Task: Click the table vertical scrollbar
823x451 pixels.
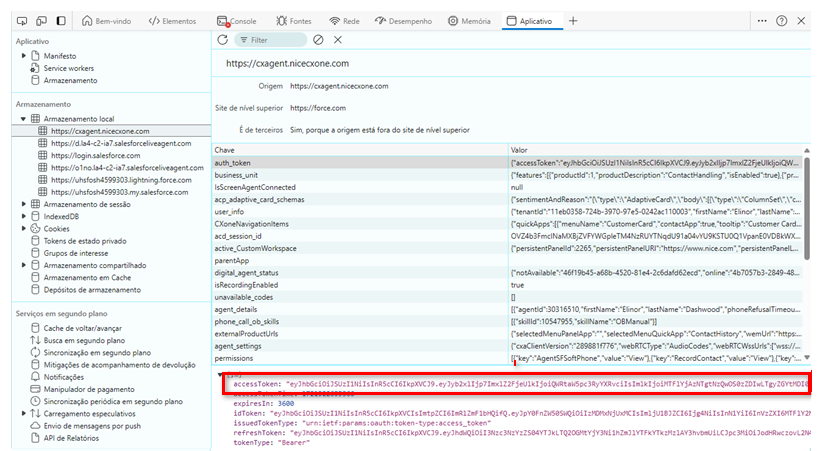Action: pyautogui.click(x=807, y=208)
